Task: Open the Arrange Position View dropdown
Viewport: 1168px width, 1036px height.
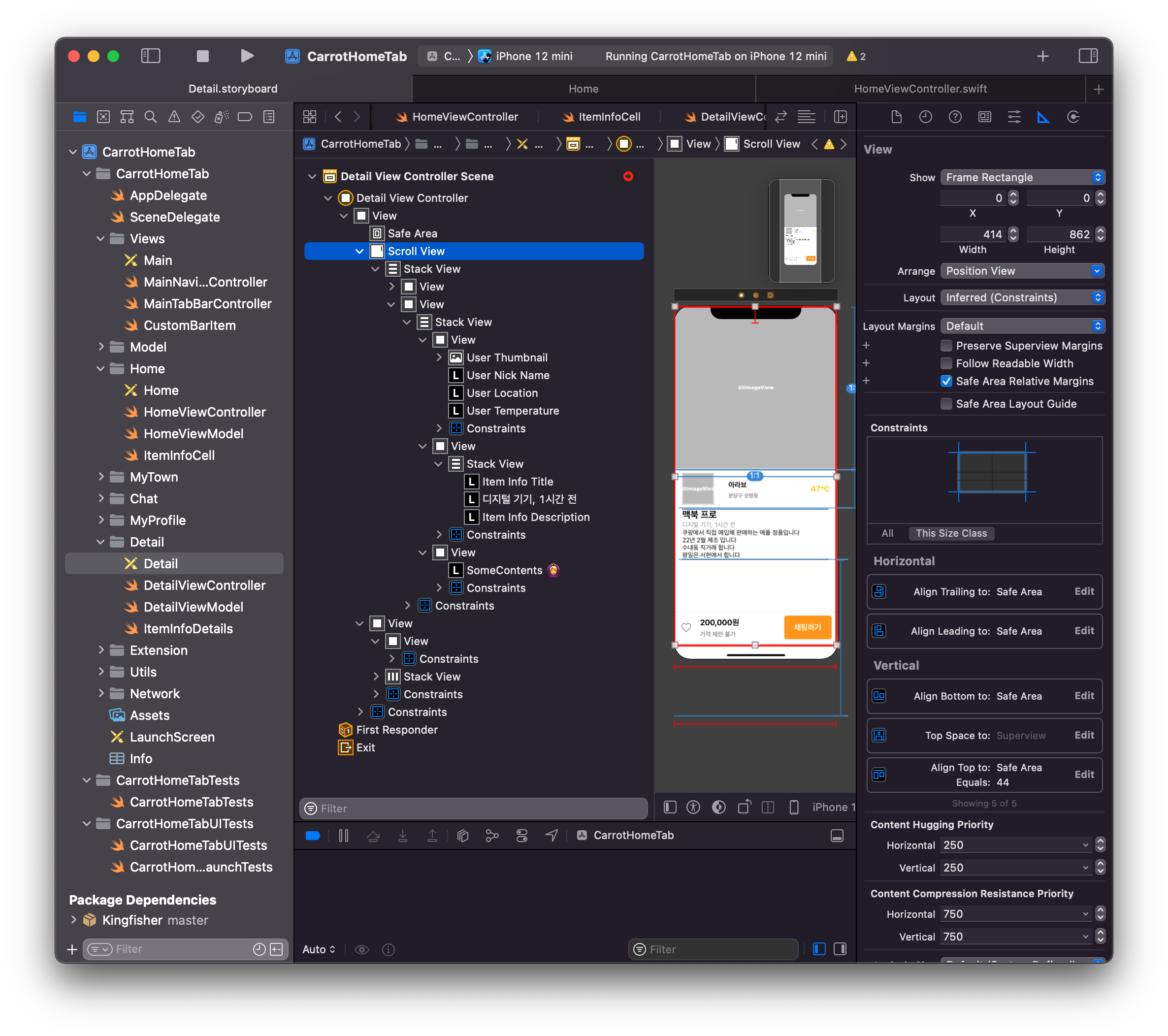Action: pos(1022,271)
